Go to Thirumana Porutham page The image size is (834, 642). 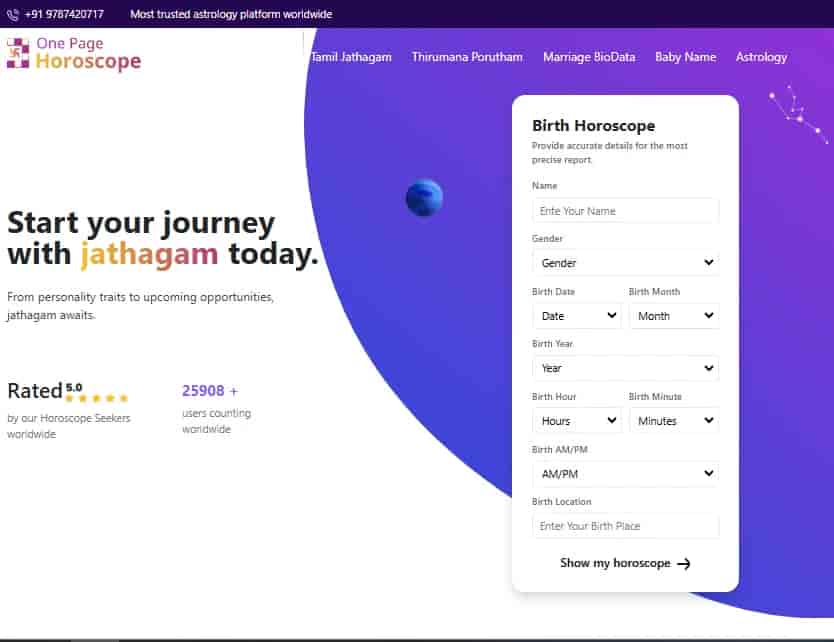(x=467, y=57)
